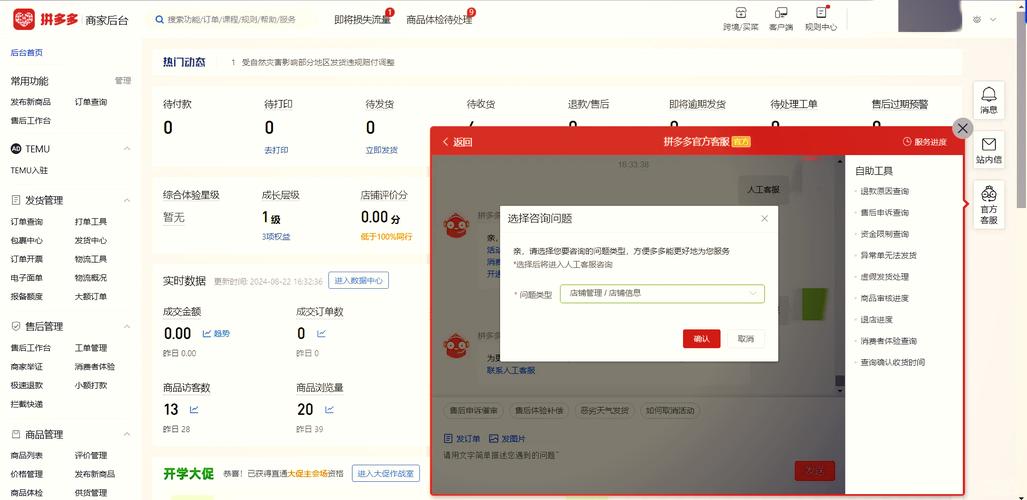Click the Pinduoduo logo in the header
The image size is (1027, 500).
point(24,20)
